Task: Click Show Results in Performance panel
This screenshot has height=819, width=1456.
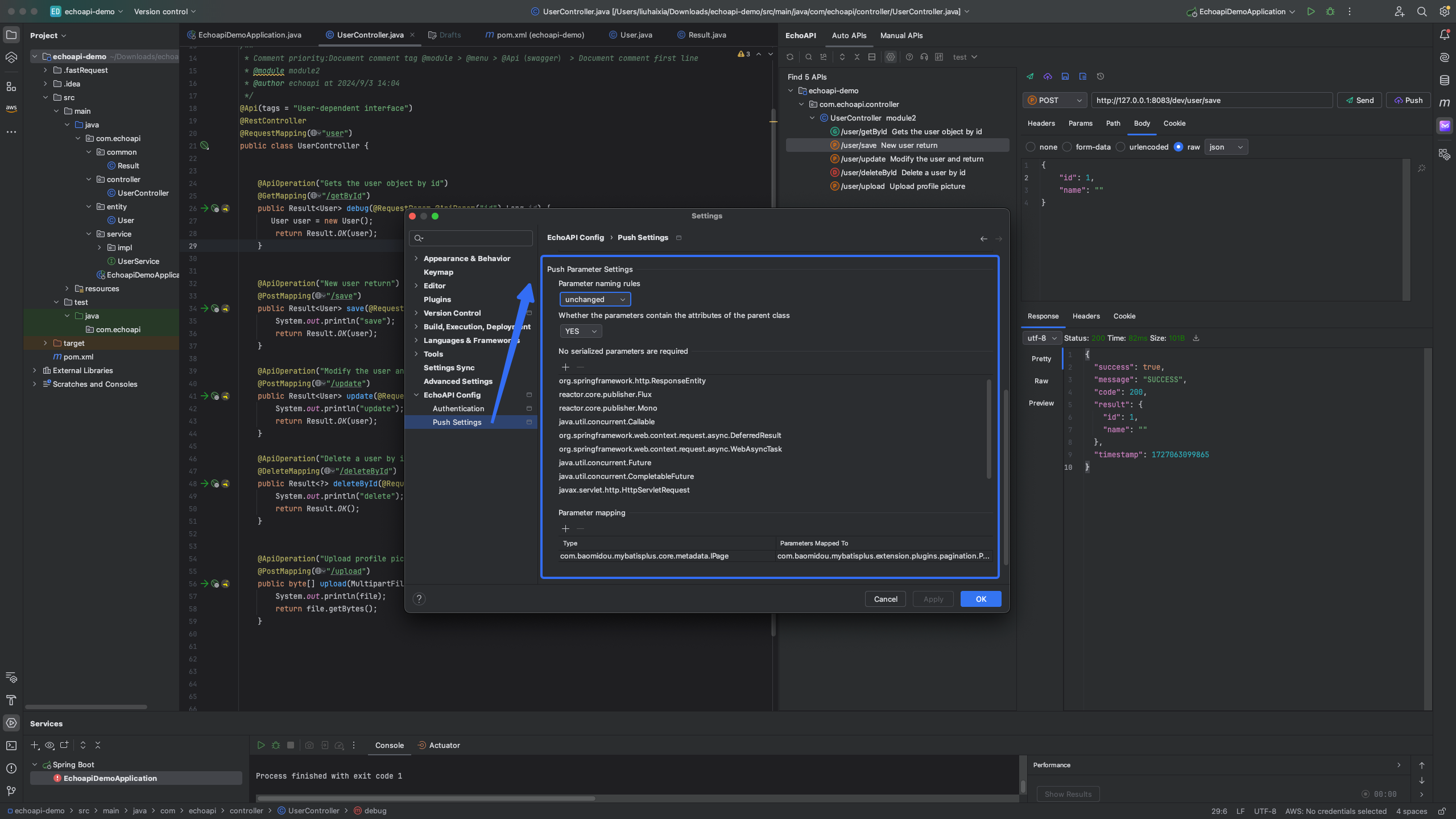Action: pyautogui.click(x=1068, y=794)
